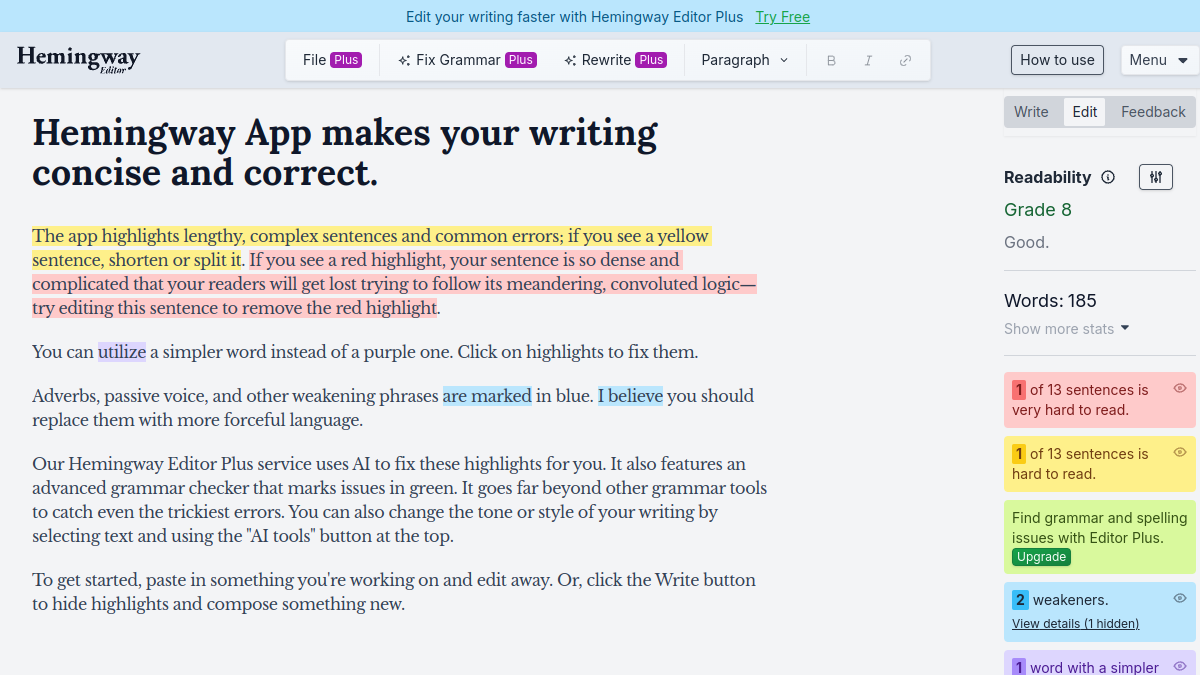
Task: Switch to the Edit tab
Action: click(1085, 112)
